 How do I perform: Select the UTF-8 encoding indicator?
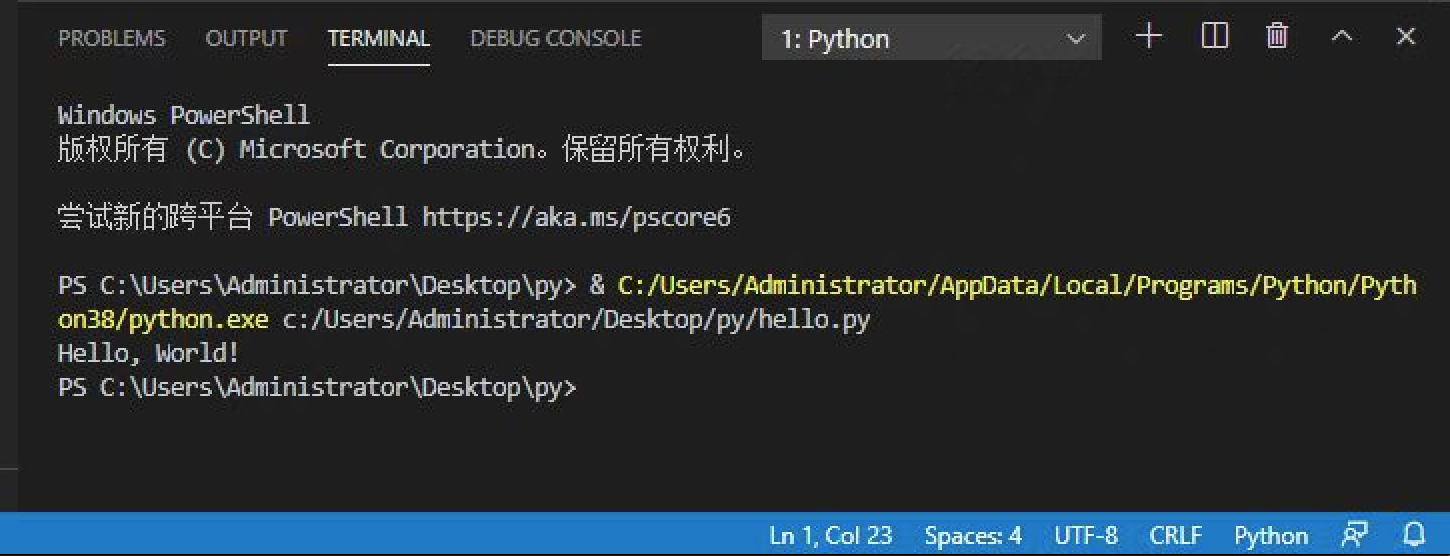tap(1086, 535)
